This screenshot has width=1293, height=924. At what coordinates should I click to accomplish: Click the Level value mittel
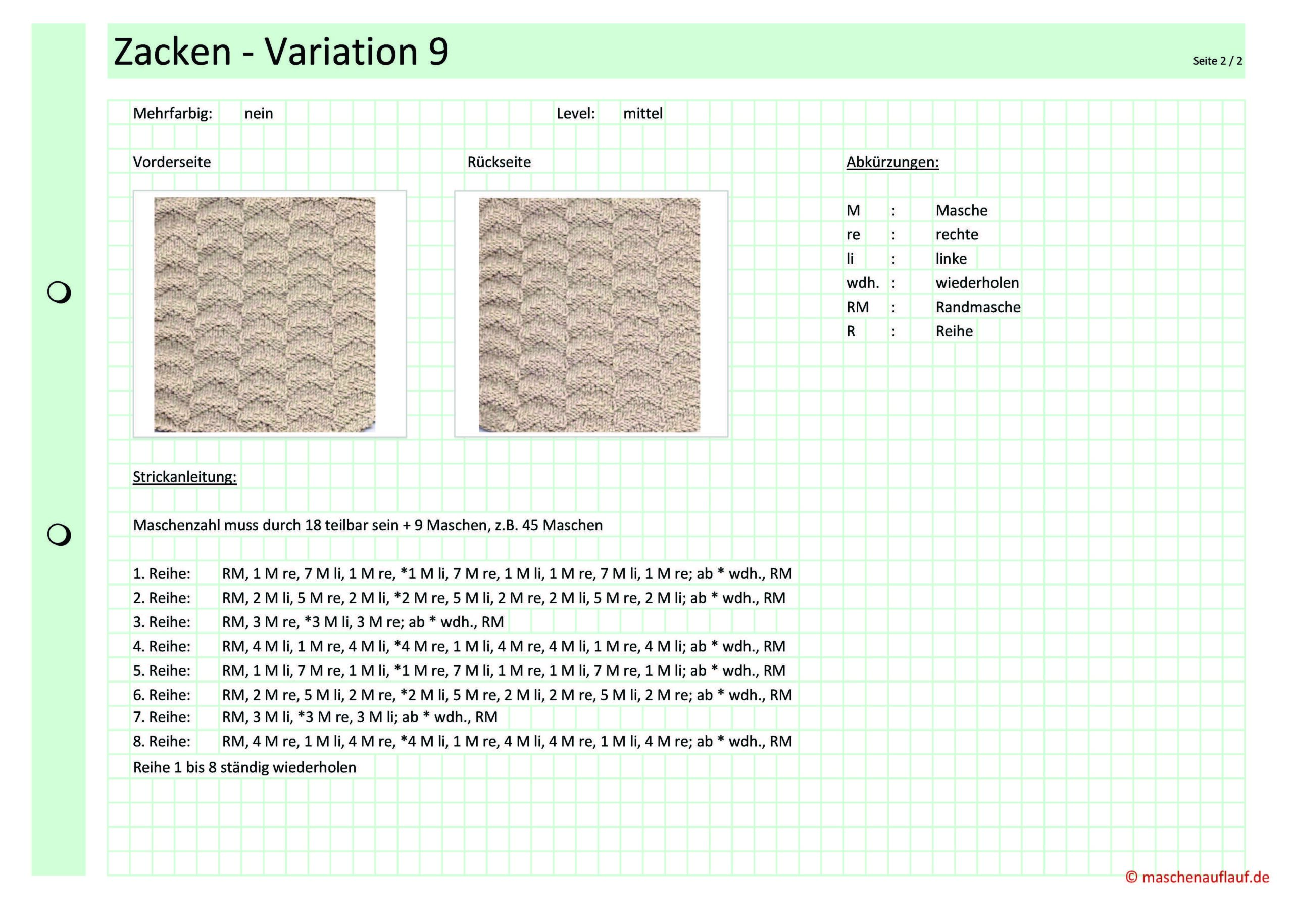point(642,114)
